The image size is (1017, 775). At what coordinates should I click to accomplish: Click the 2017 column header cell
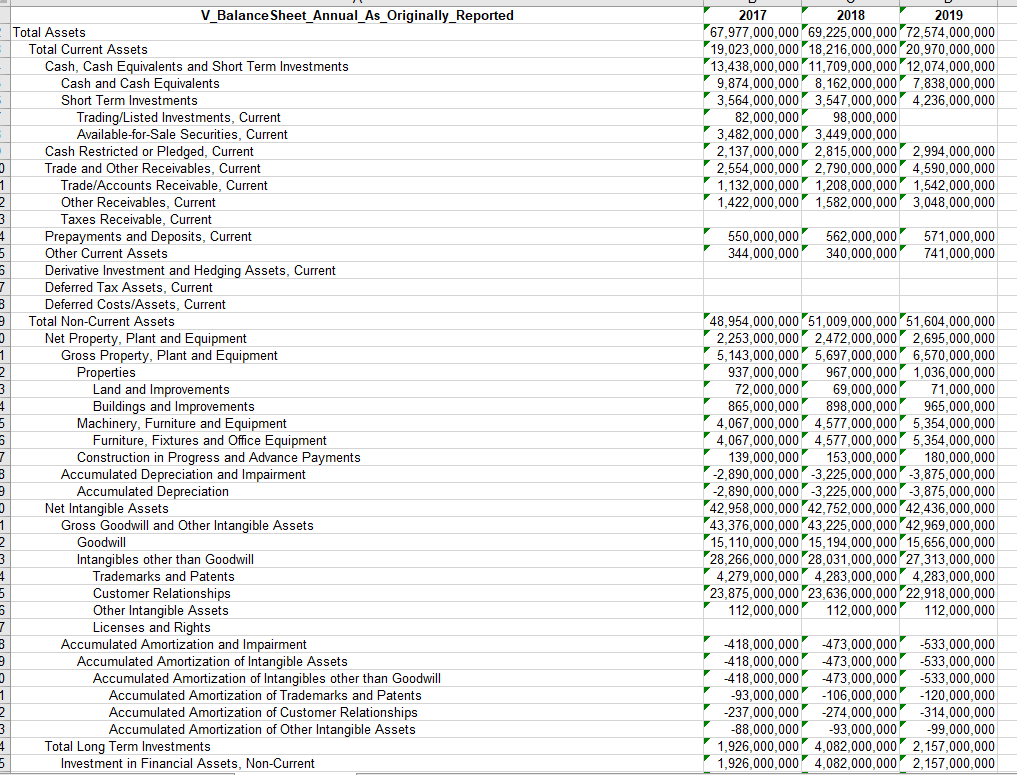(753, 15)
